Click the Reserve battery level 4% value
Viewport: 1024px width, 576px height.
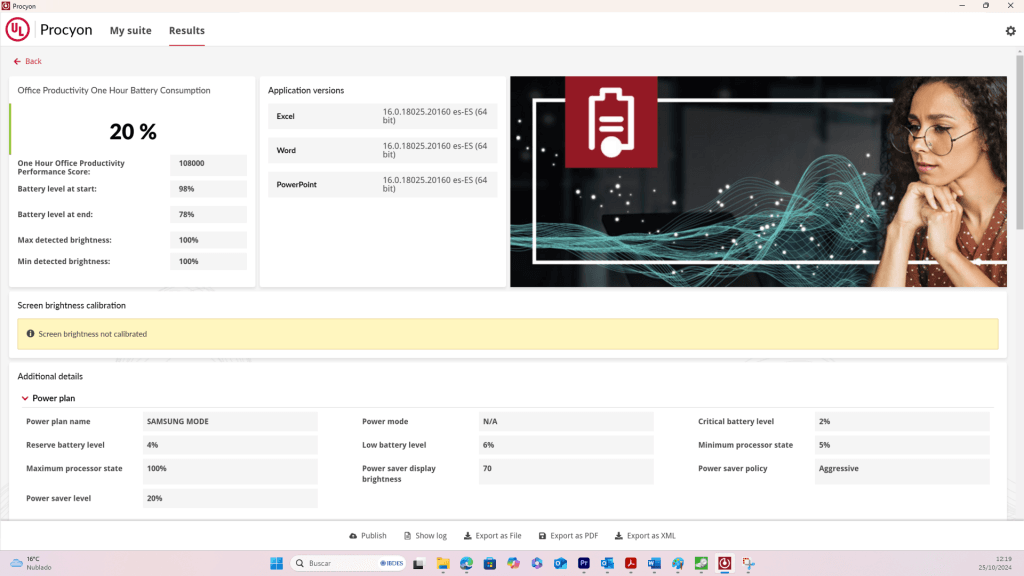pyautogui.click(x=230, y=445)
